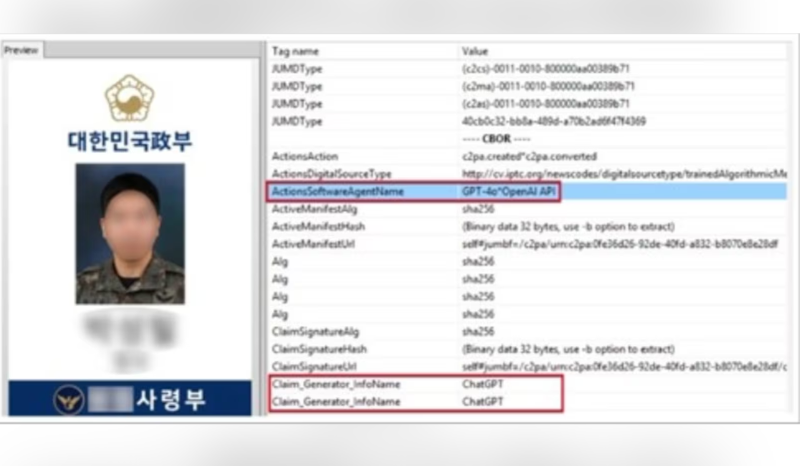This screenshot has width=800, height=466.
Task: Select the JUMDType row with c2cs value
Action: [x=298, y=68]
